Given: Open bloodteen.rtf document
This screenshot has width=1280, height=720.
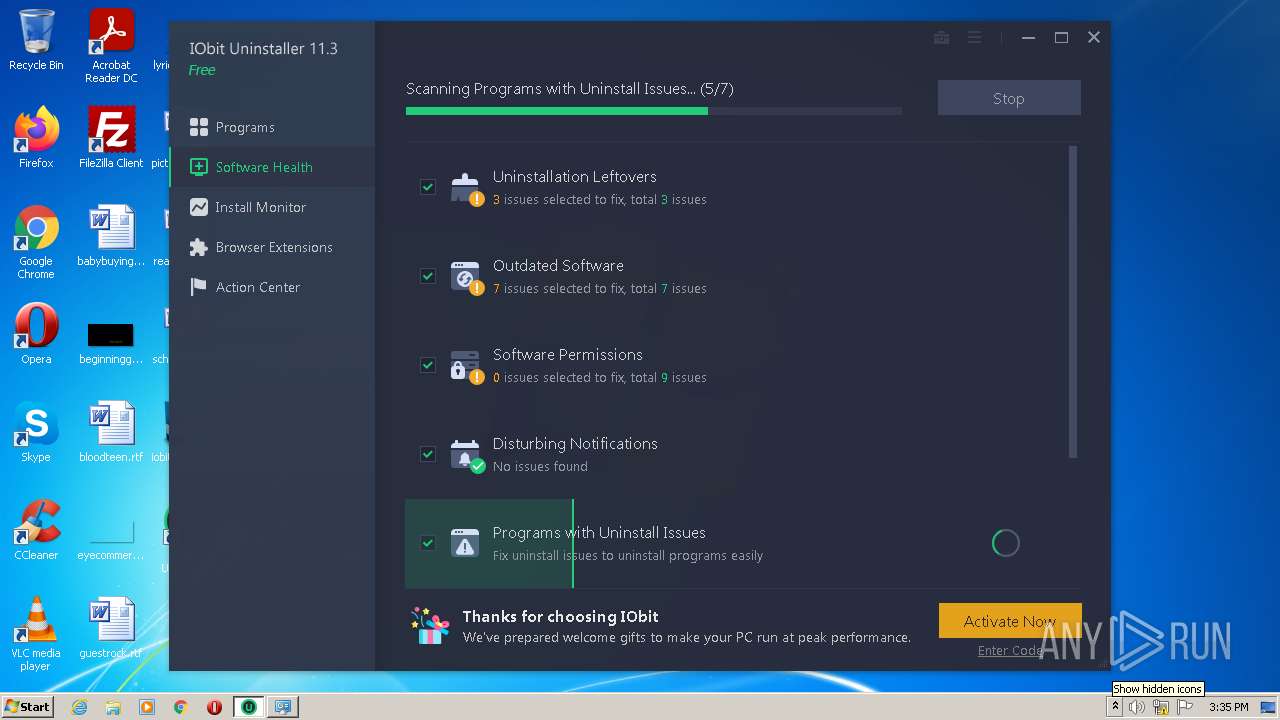Looking at the screenshot, I should [x=111, y=432].
